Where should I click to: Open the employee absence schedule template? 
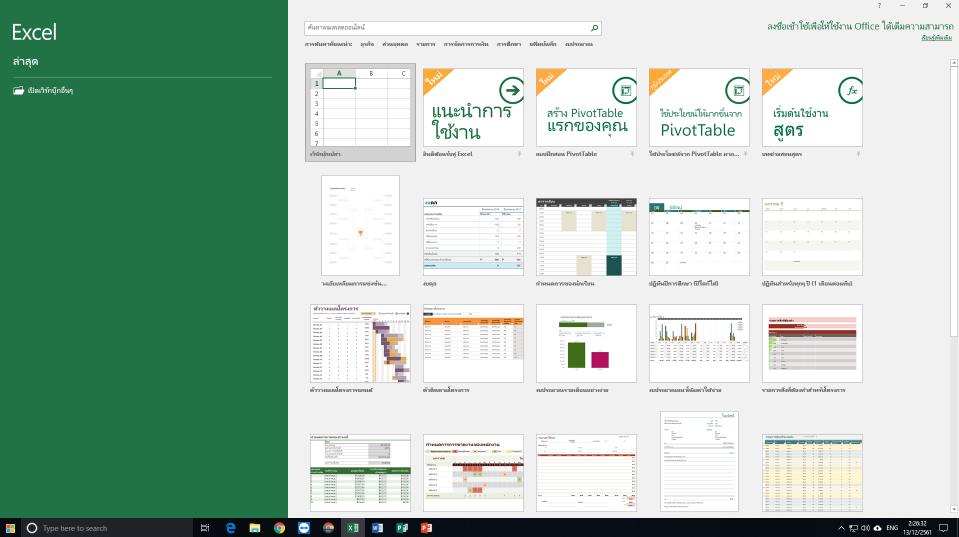click(473, 473)
